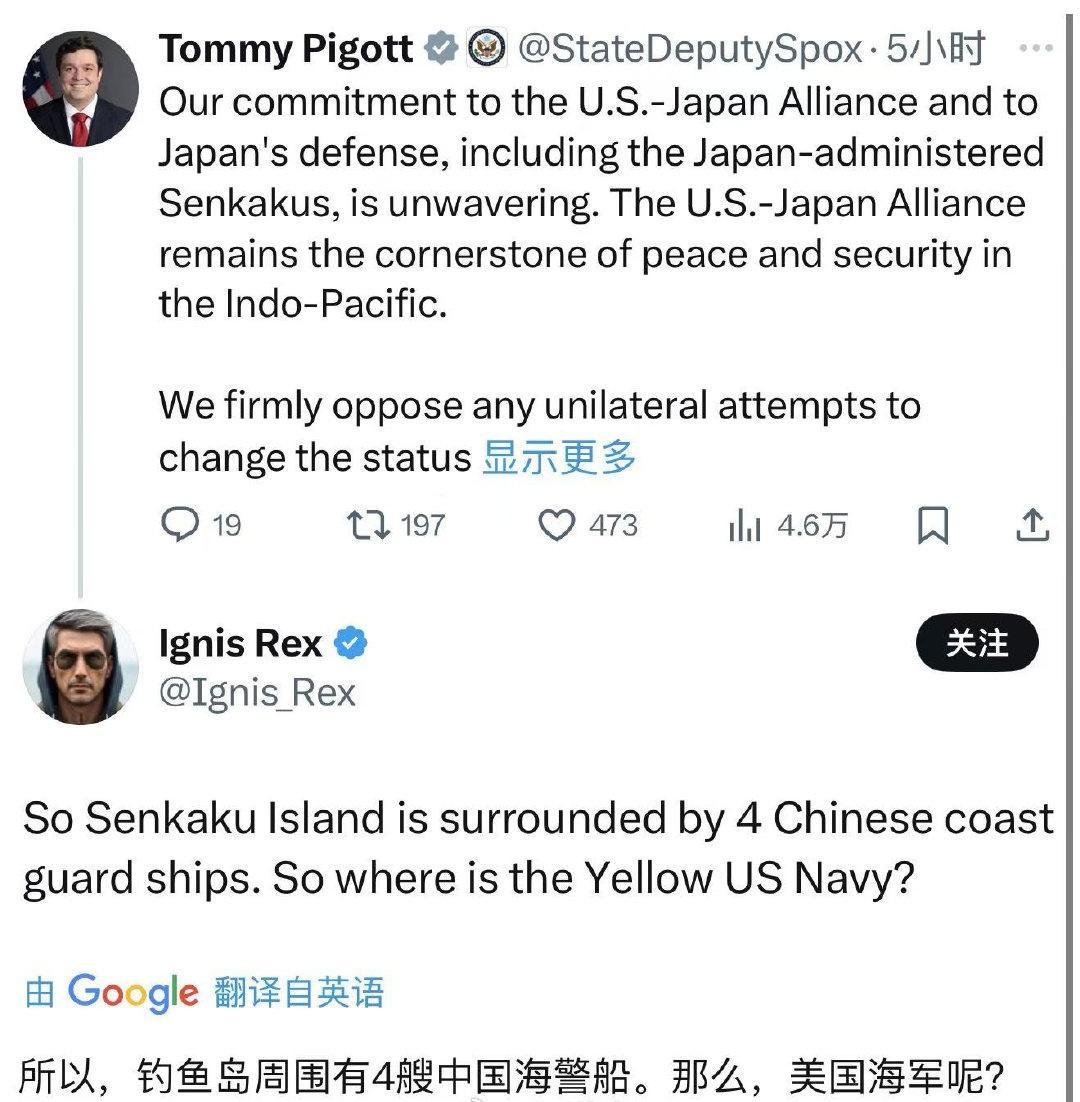
Task: Click the Google translation attribution link
Action: [x=204, y=992]
